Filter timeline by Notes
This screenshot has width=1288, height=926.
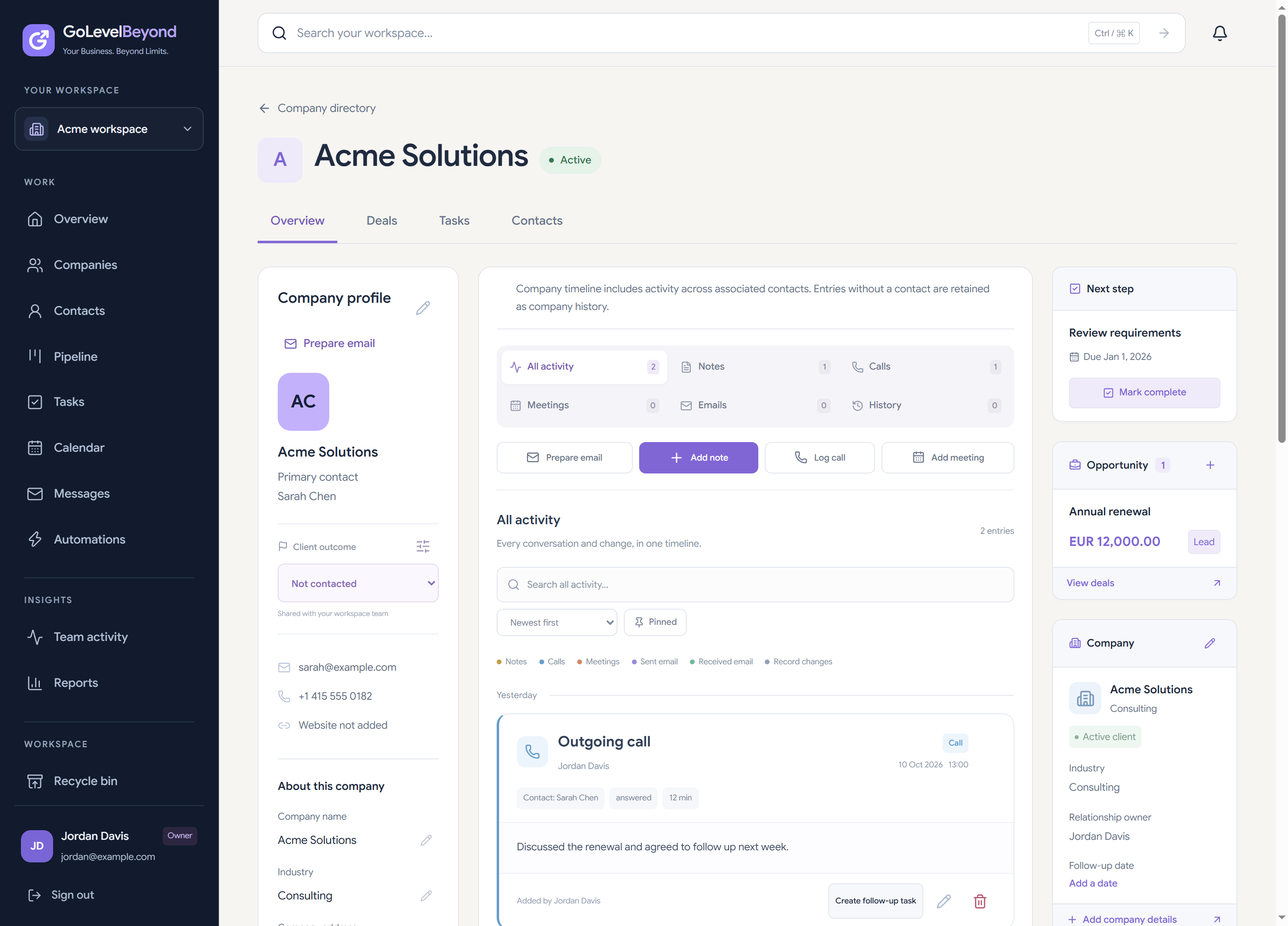(x=755, y=367)
